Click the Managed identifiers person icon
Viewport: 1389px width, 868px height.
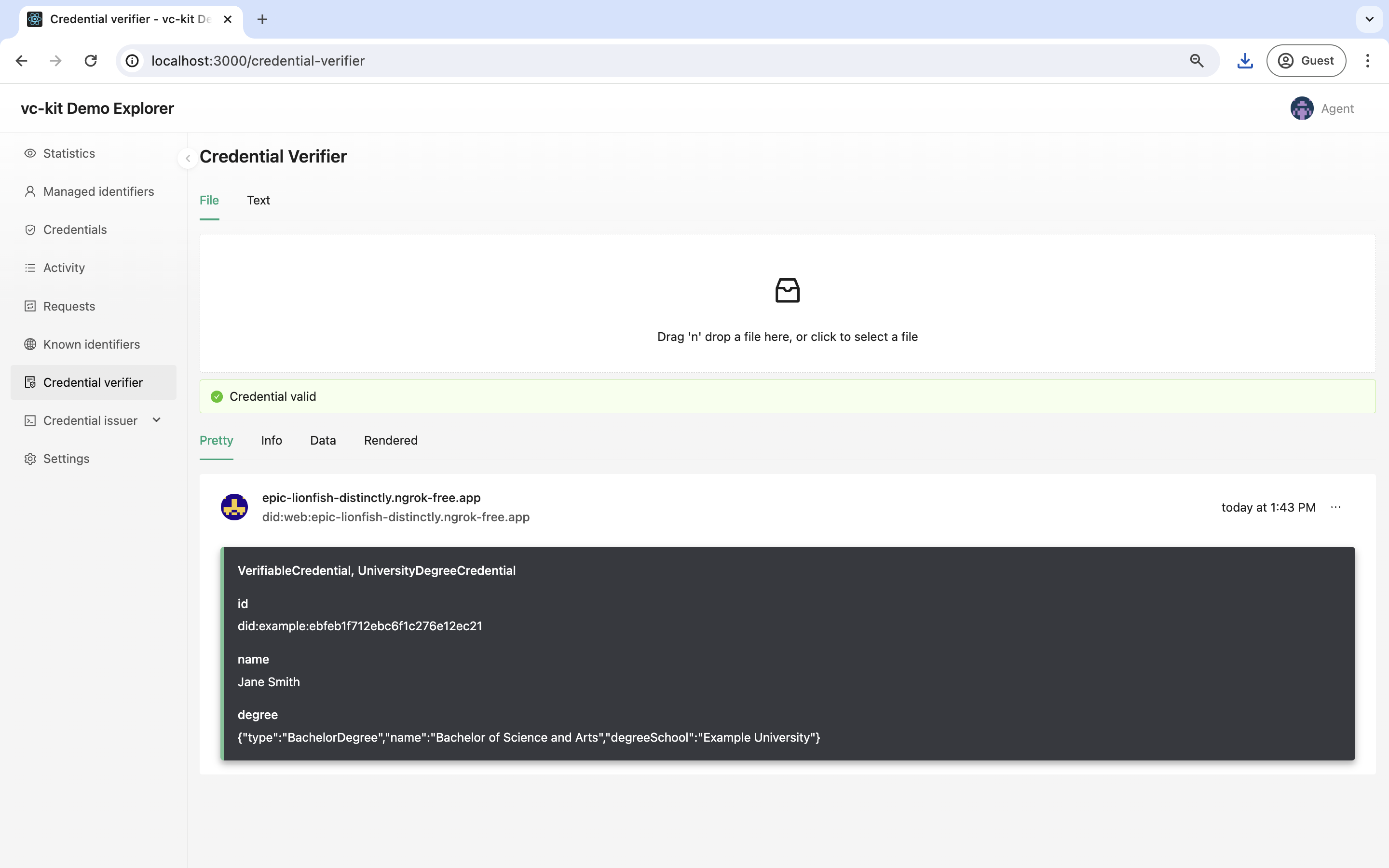click(30, 191)
